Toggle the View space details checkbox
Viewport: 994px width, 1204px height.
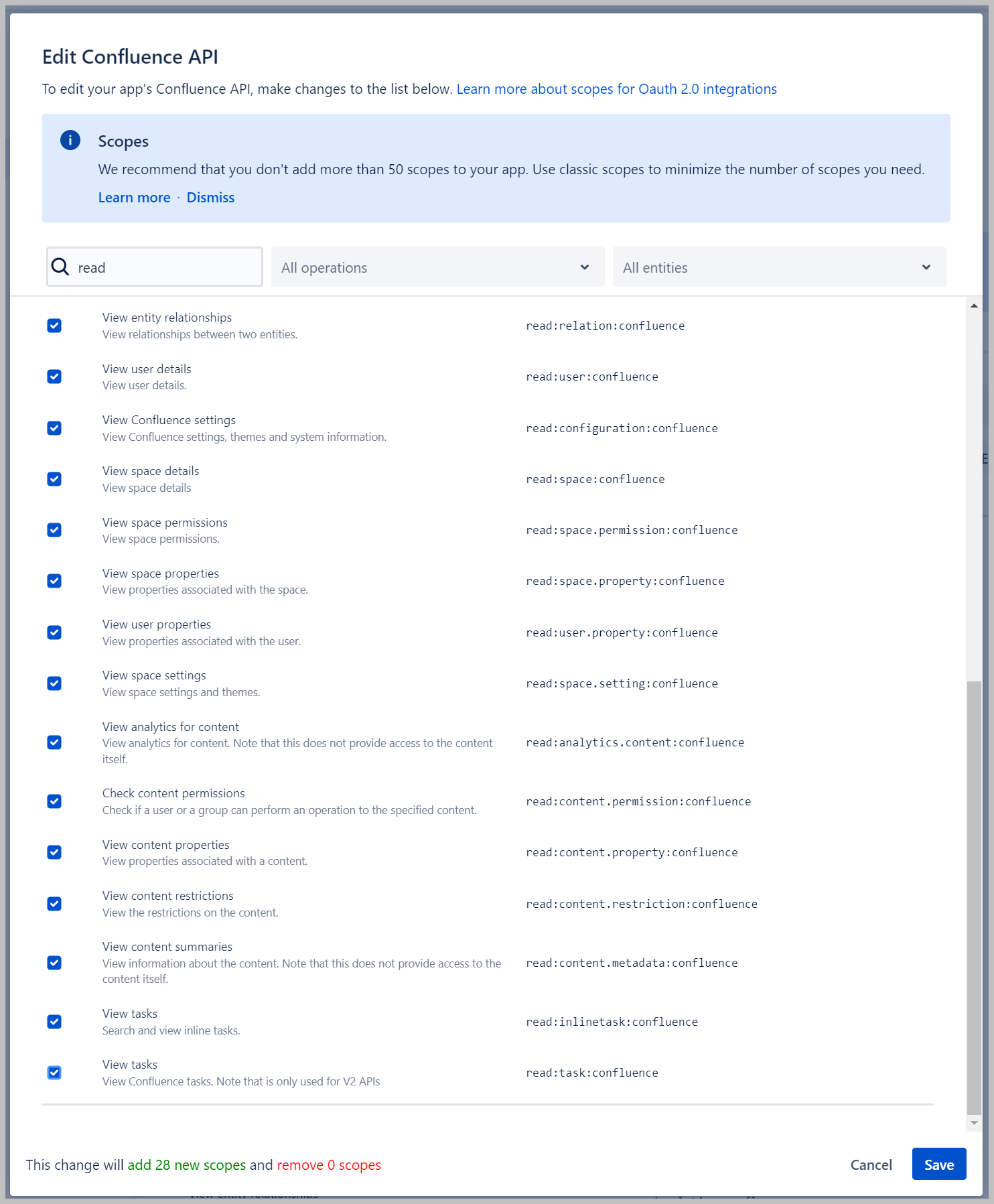(54, 479)
